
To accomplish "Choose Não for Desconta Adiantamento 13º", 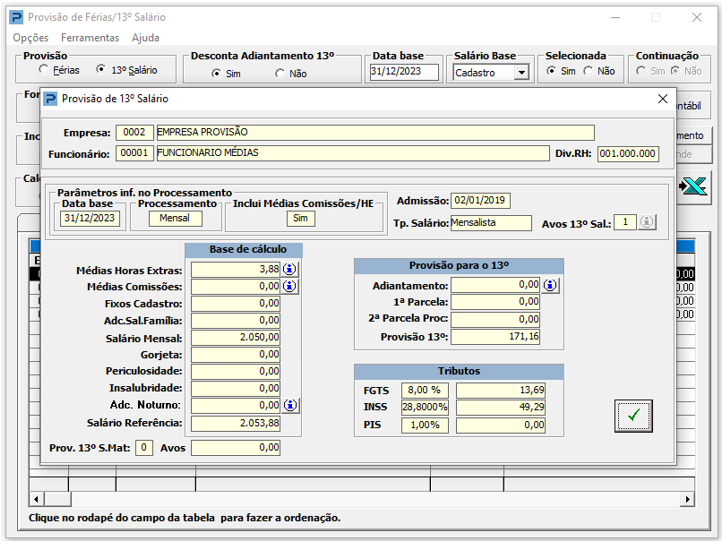I will [280, 73].
